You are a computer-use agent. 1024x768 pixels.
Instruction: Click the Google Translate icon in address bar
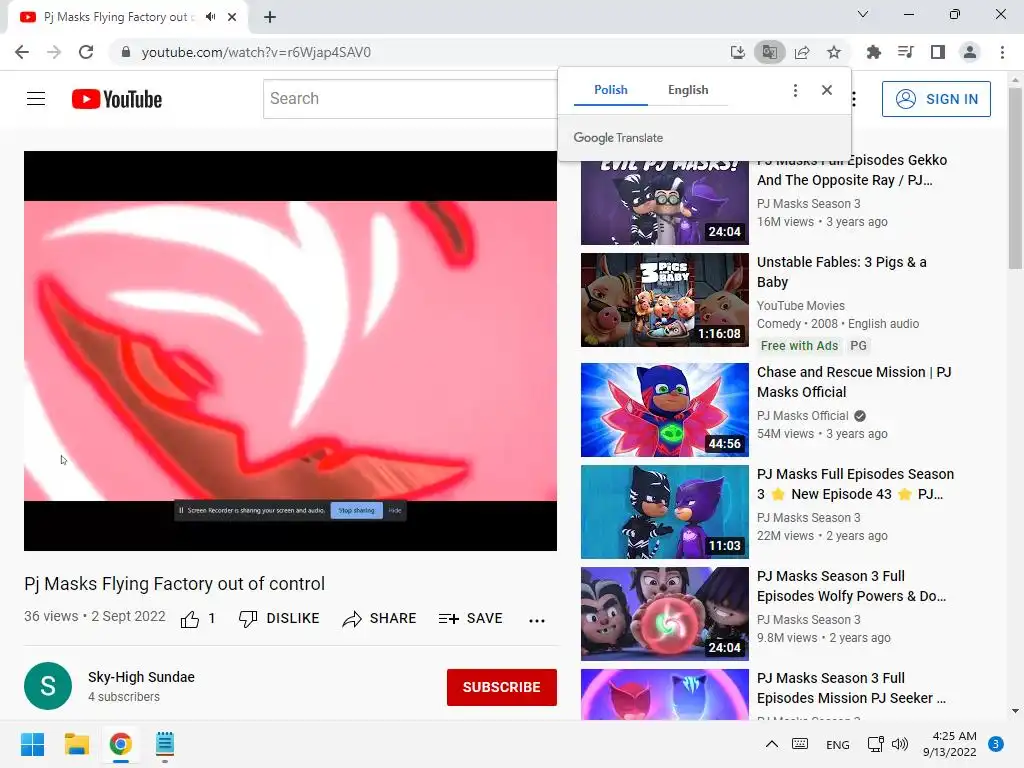(x=769, y=52)
